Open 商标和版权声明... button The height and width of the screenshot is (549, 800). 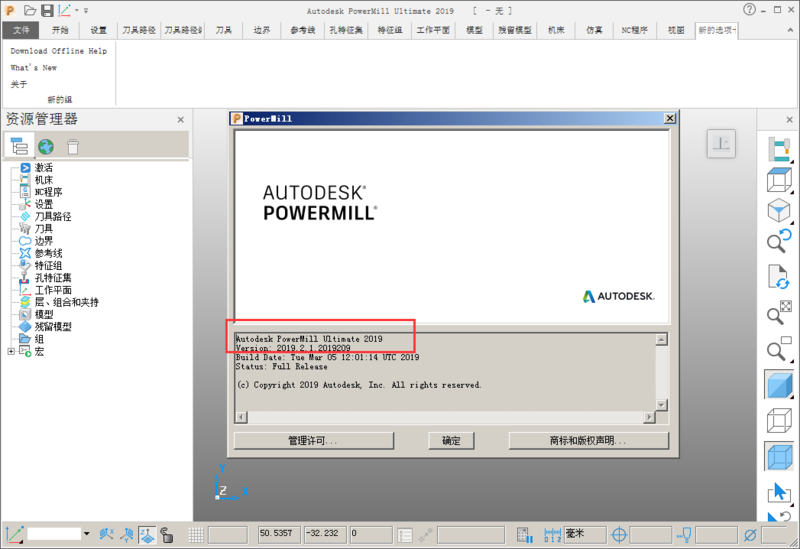588,440
